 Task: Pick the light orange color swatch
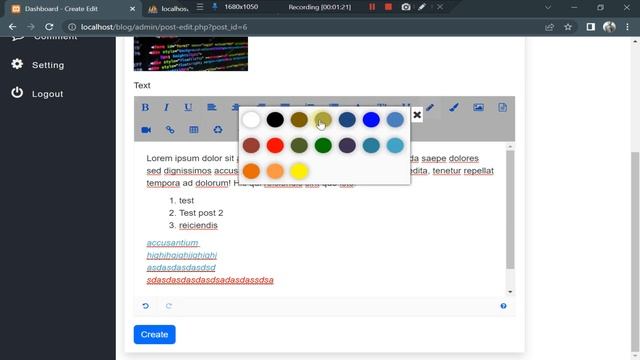275,171
